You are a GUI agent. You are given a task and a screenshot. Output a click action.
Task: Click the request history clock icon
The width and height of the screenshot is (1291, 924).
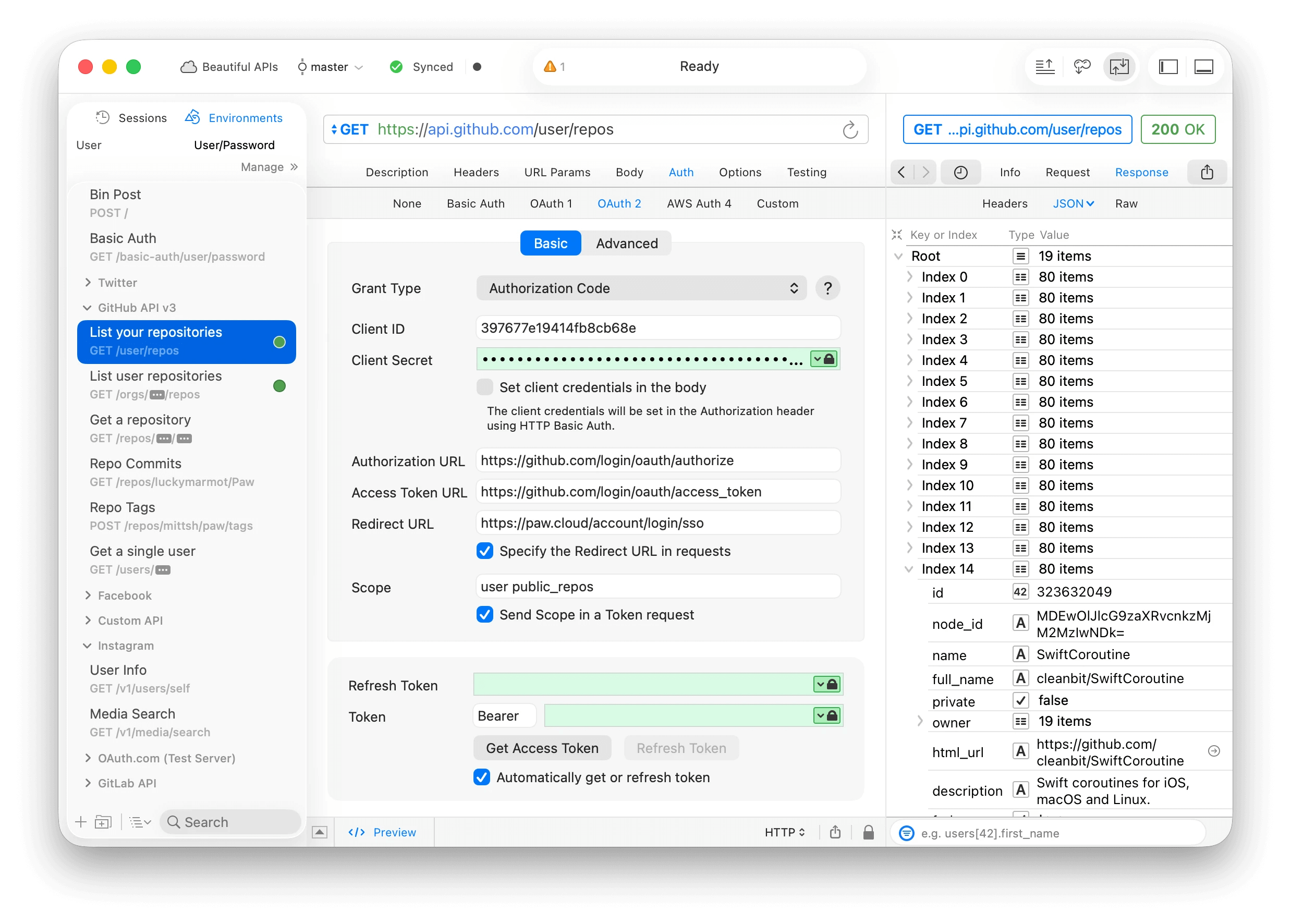(x=960, y=173)
